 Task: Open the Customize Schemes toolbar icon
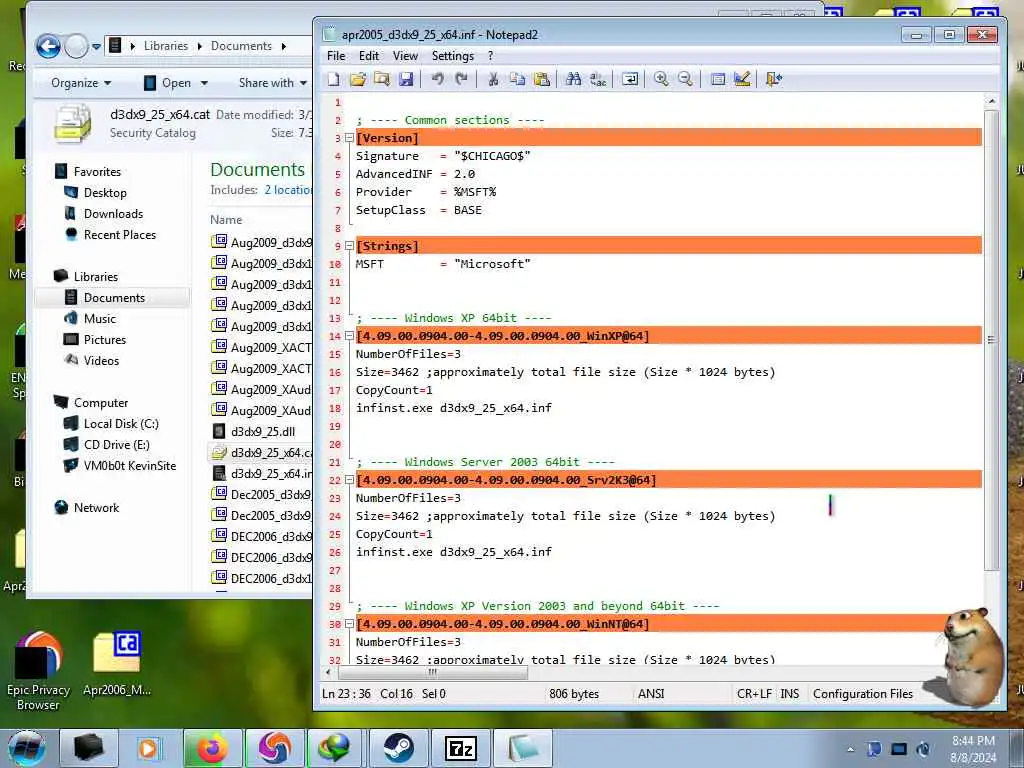pos(741,80)
